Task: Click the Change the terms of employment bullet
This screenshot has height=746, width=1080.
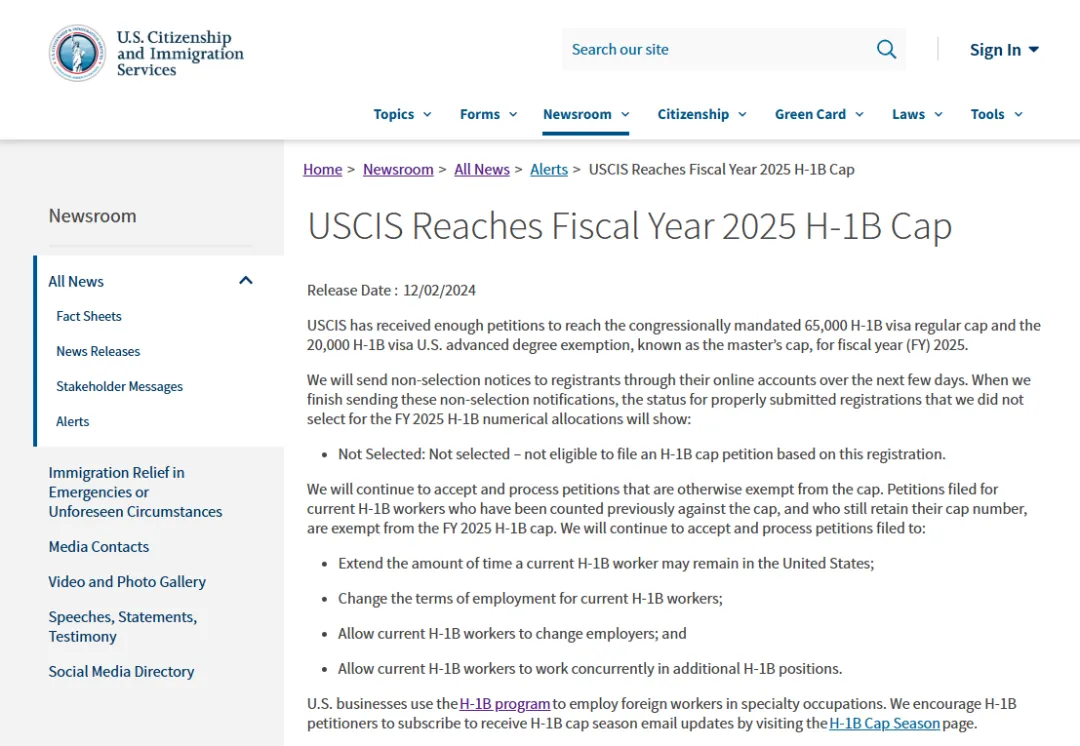Action: (x=530, y=599)
